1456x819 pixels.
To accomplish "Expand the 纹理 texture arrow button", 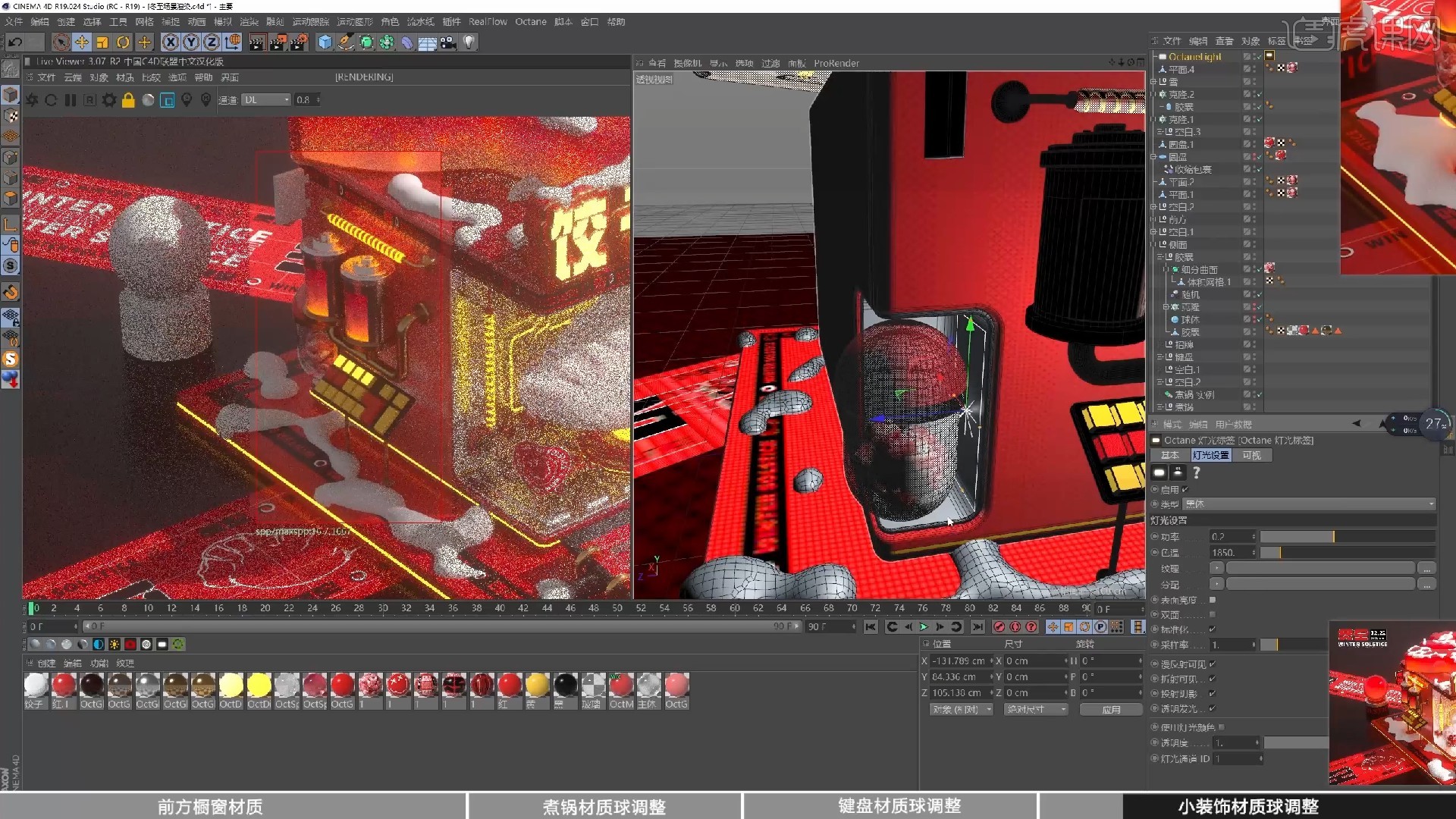I will point(1216,569).
